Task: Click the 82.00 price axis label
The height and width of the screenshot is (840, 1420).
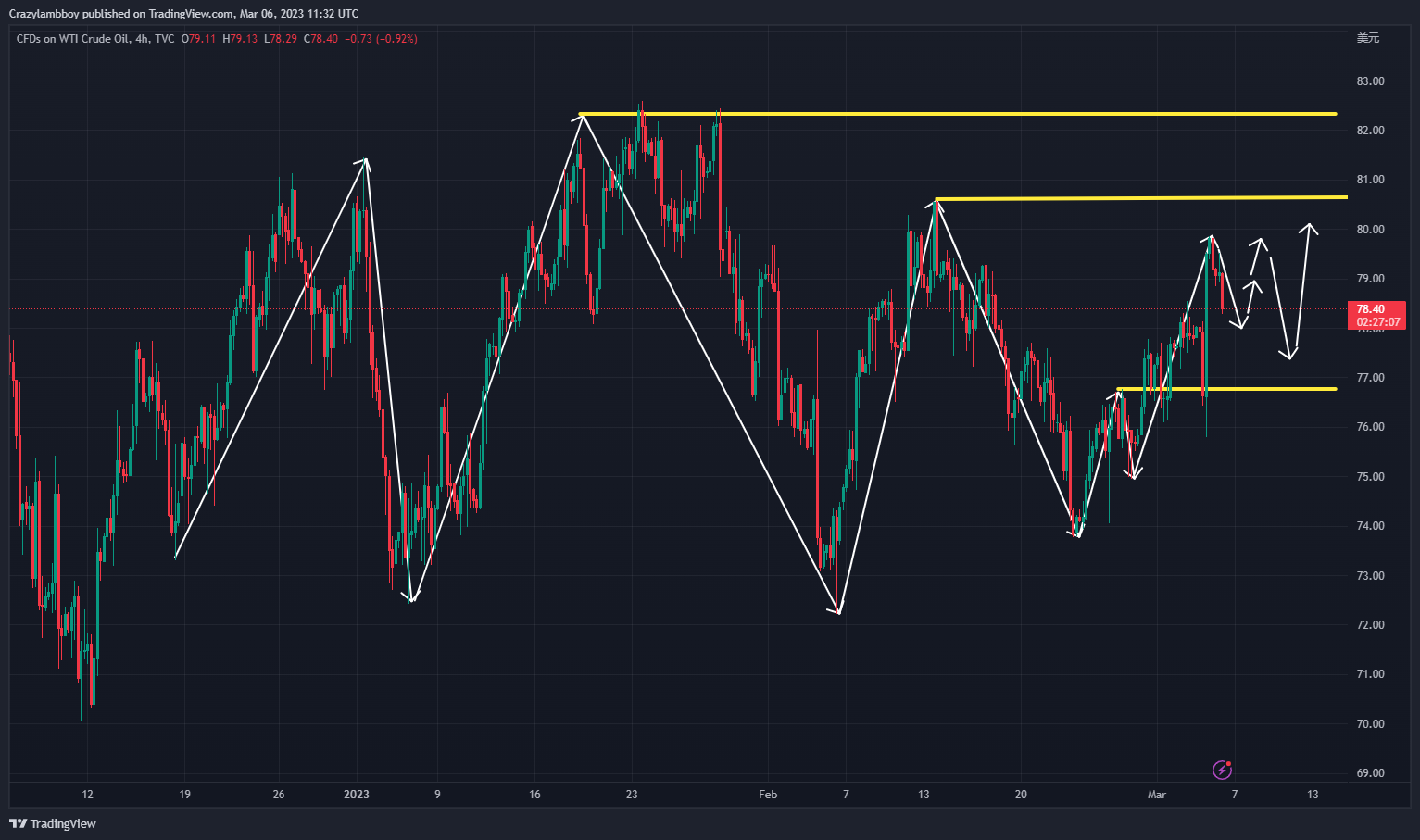Action: click(1370, 131)
